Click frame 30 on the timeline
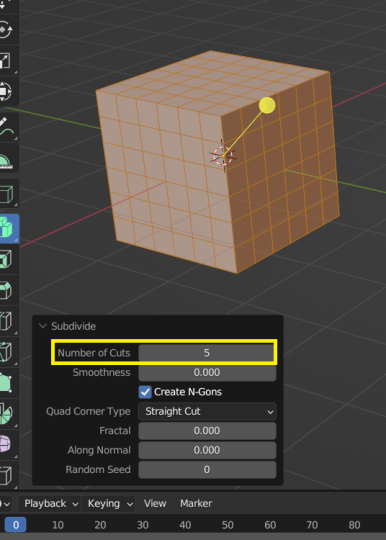The image size is (386, 540). pyautogui.click(x=143, y=525)
